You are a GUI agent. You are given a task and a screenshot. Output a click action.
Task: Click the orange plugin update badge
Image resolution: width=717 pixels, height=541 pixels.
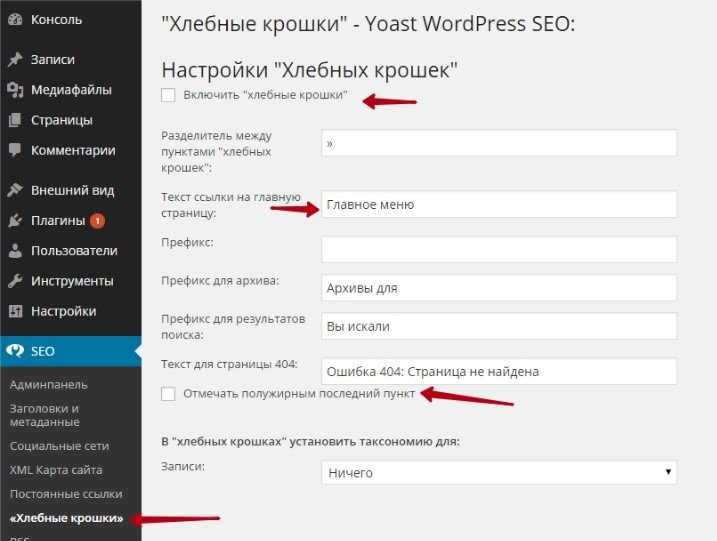pos(97,221)
